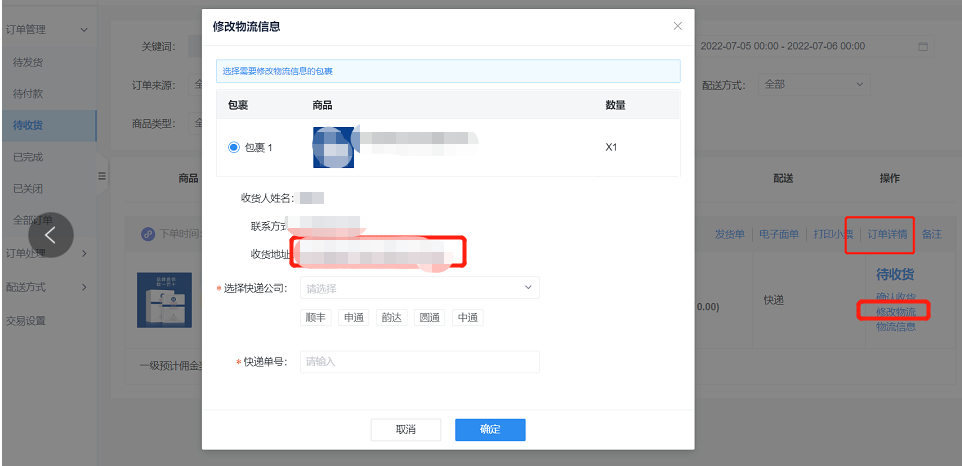Select the 包裹 1 radio button

coord(234,147)
